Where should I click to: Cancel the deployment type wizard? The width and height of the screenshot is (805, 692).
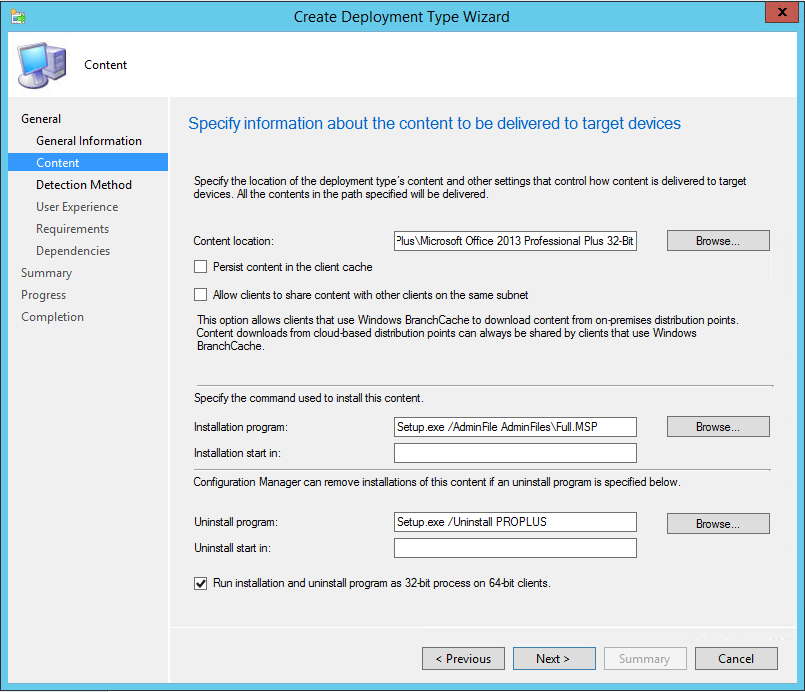[737, 659]
